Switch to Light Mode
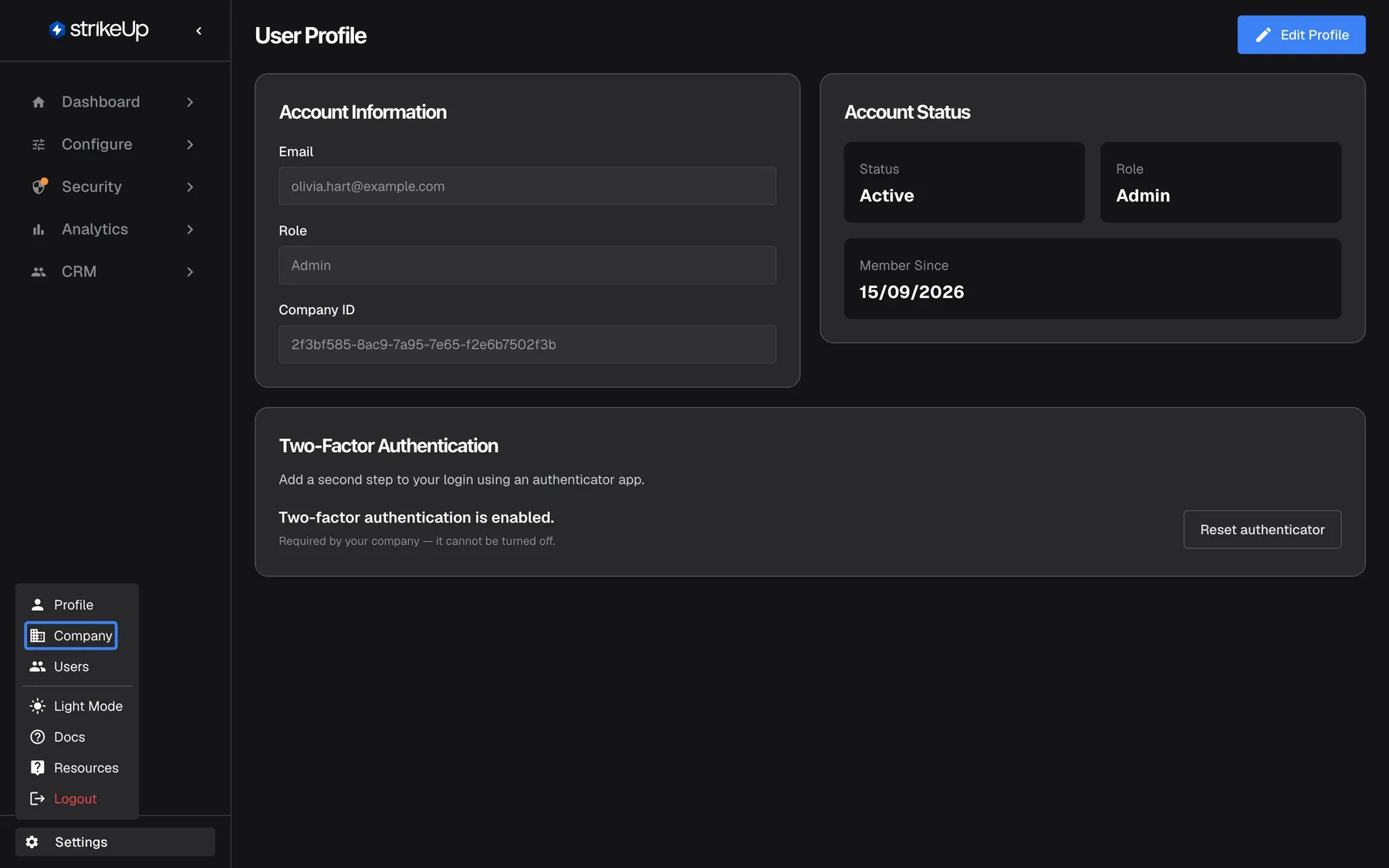1389x868 pixels. (77, 706)
